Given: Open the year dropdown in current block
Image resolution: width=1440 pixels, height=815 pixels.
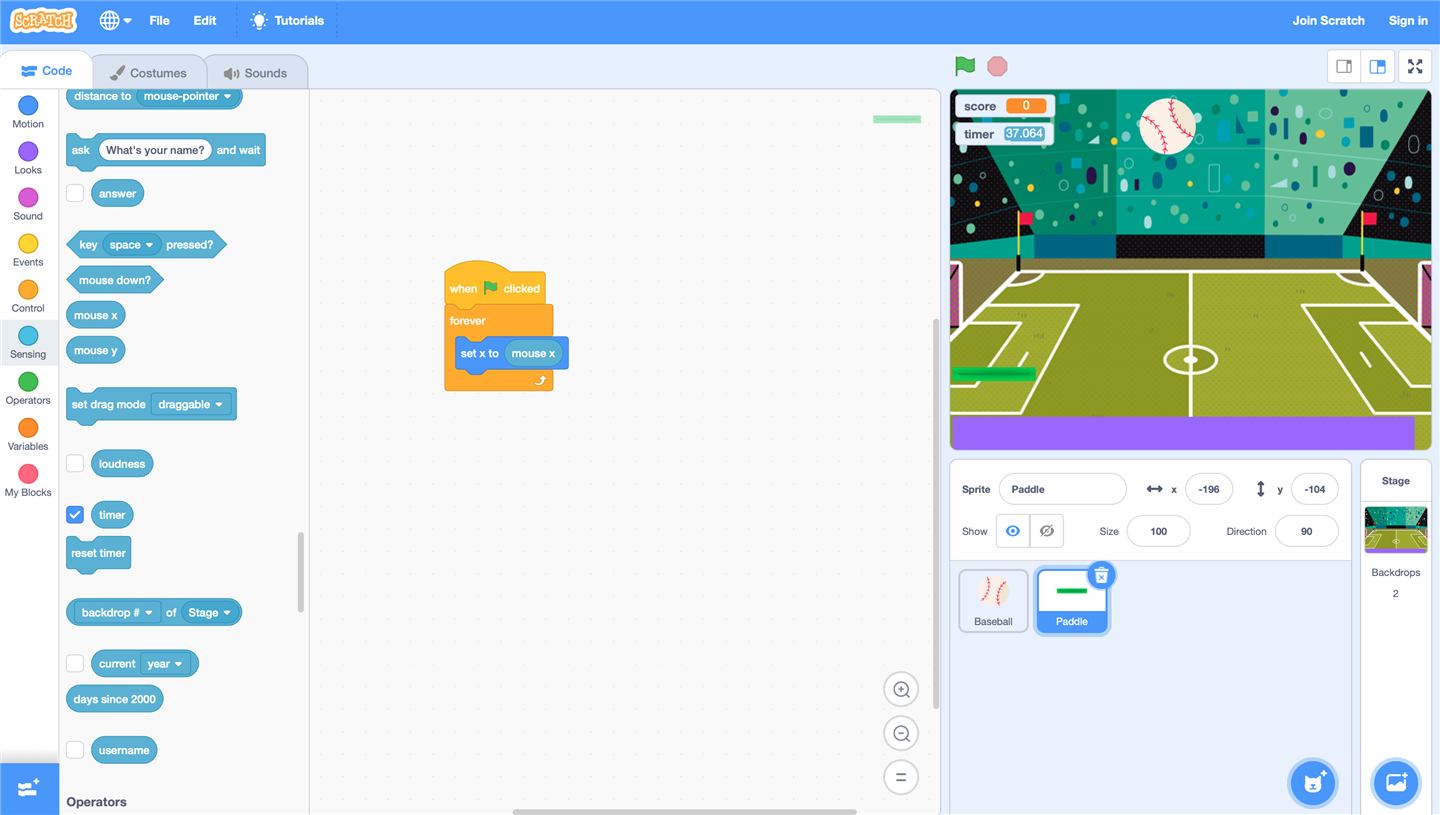Looking at the screenshot, I should pyautogui.click(x=165, y=664).
